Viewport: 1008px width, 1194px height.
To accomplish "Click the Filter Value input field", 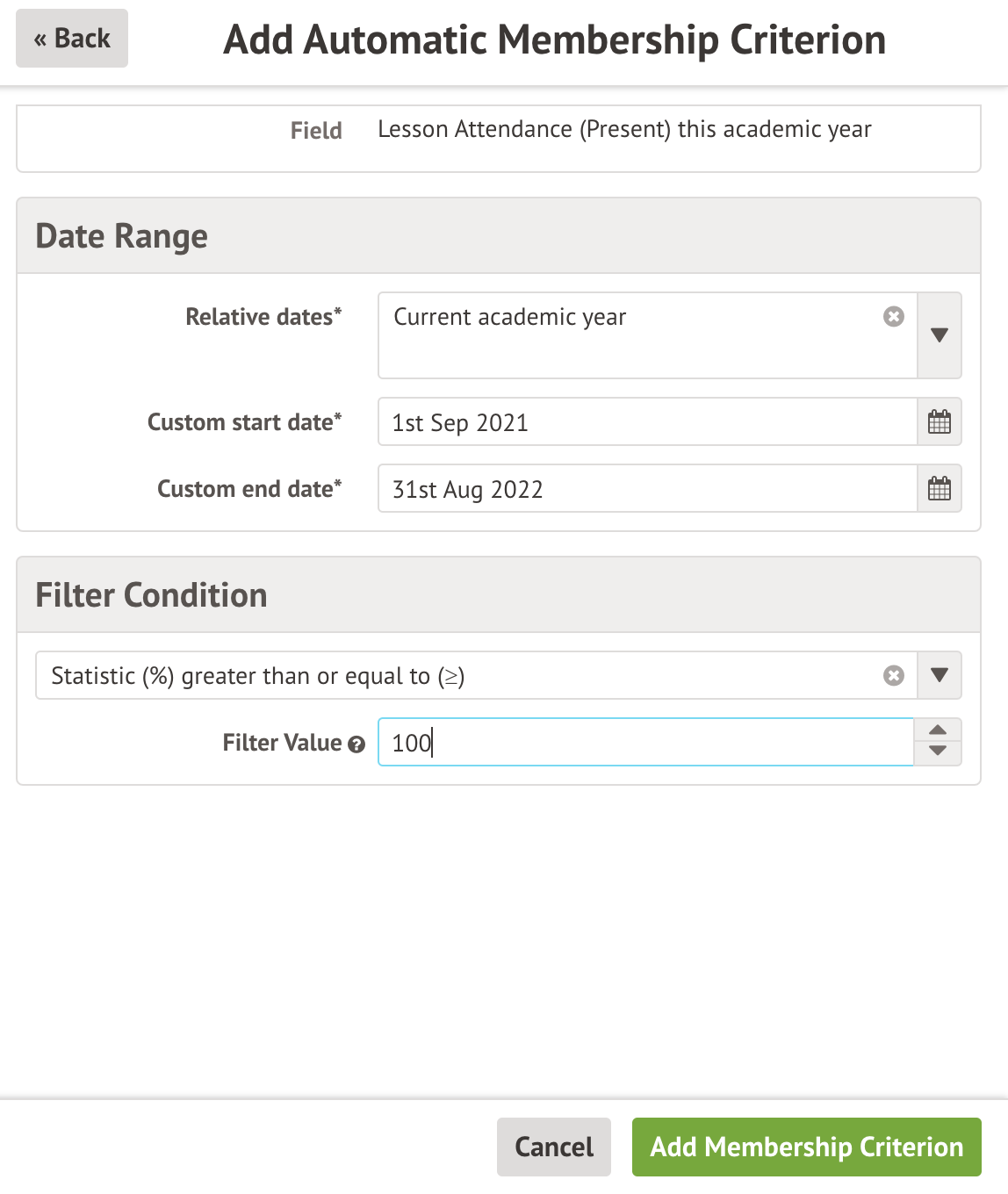I will tap(646, 743).
